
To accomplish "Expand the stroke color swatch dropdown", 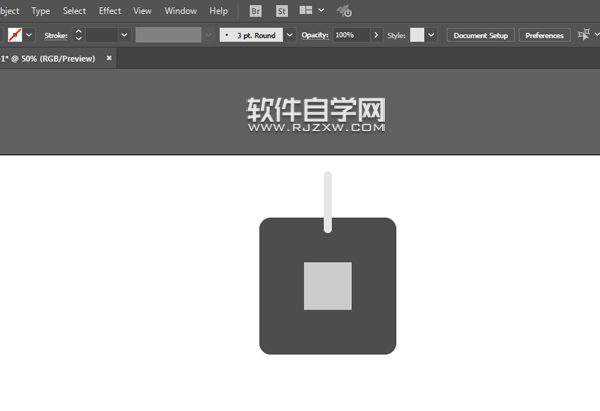I will (x=30, y=35).
